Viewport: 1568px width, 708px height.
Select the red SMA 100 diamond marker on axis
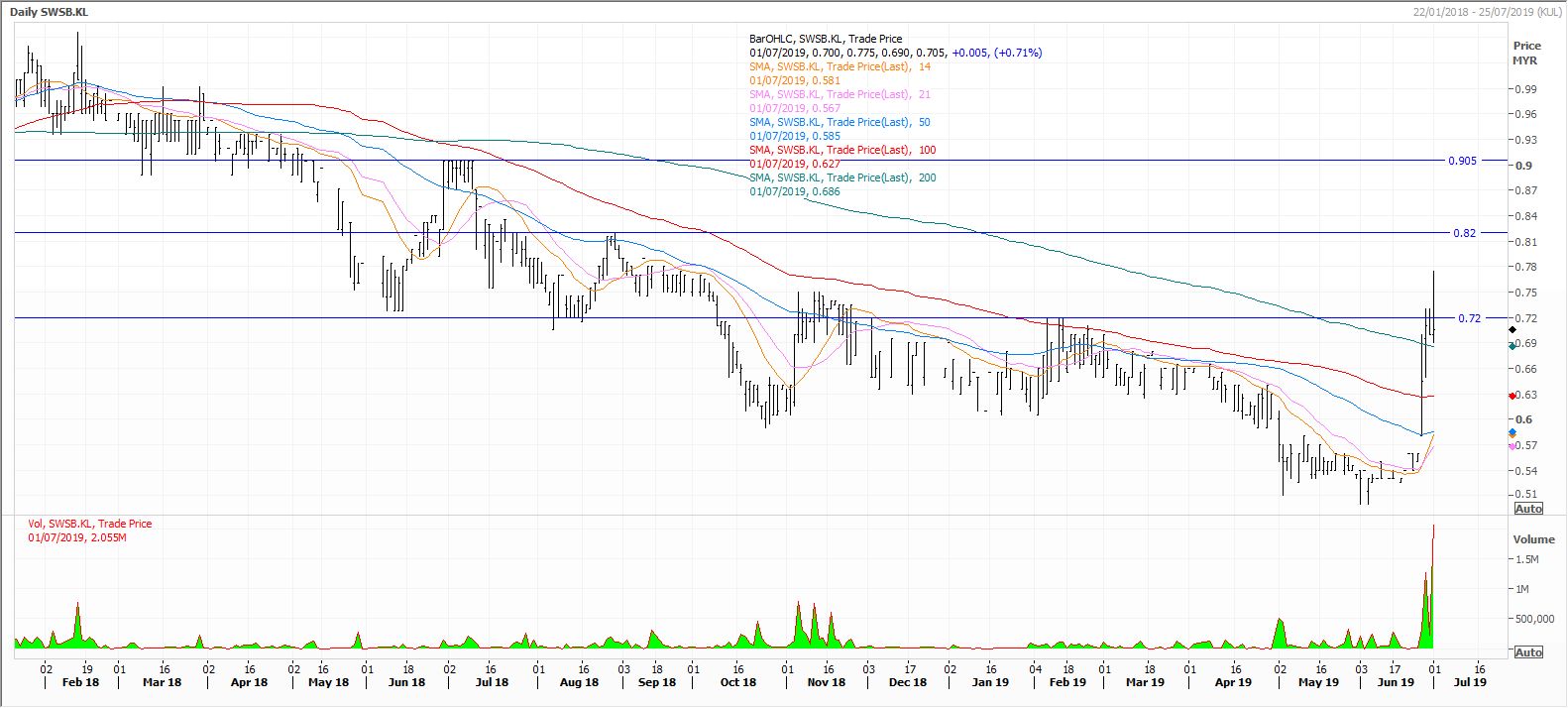[x=1512, y=395]
